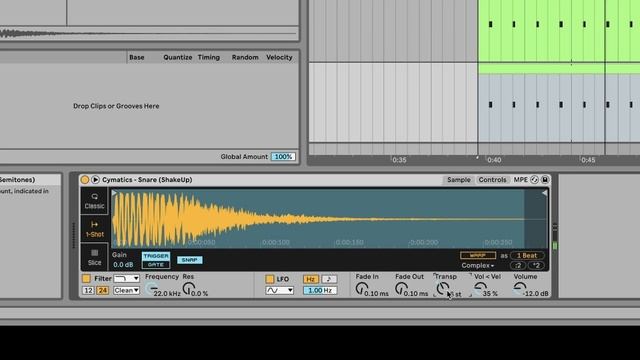
Task: Double the warp length with *2
Action: (536, 265)
